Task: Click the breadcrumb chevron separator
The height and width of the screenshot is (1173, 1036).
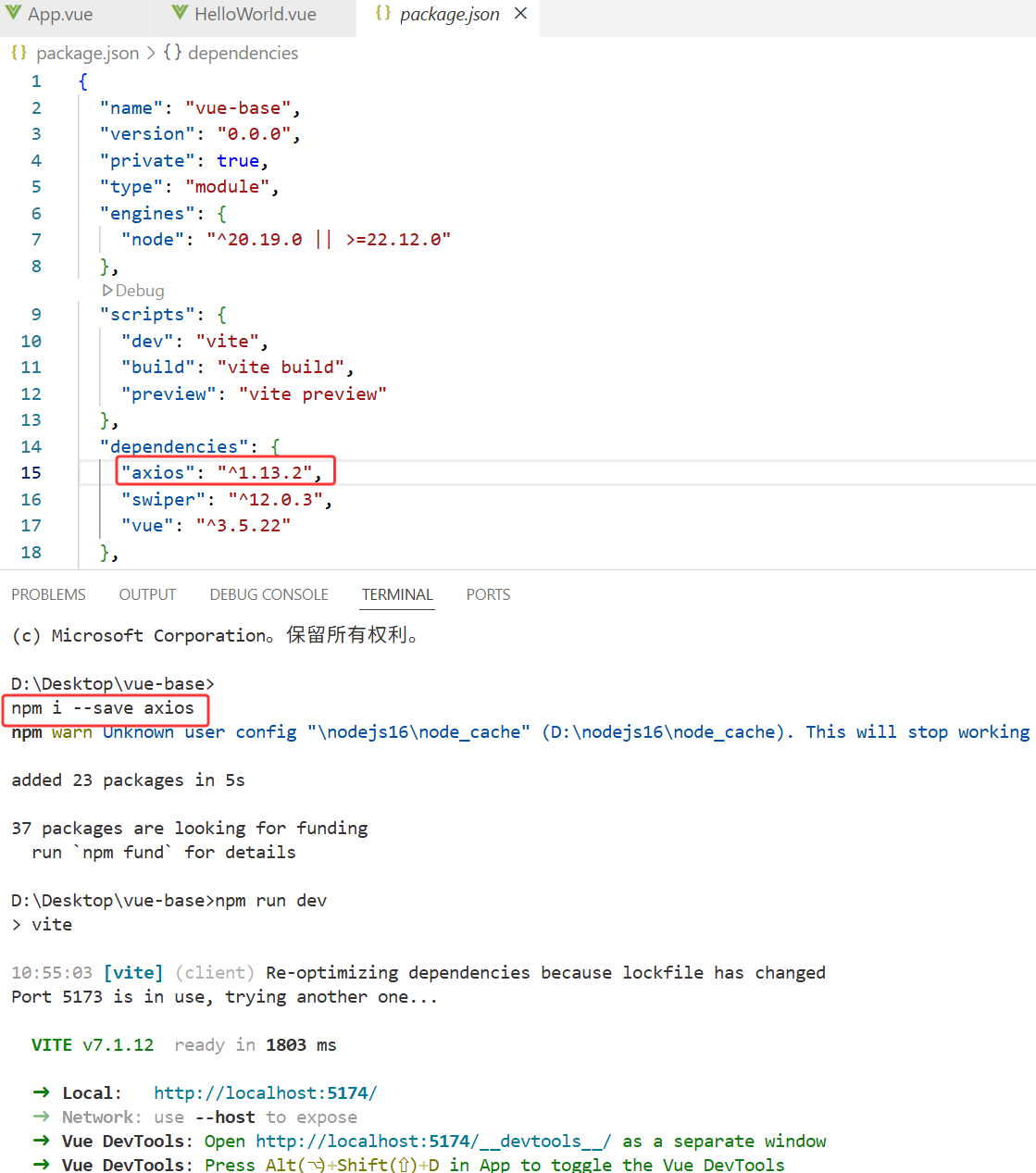Action: 151,54
